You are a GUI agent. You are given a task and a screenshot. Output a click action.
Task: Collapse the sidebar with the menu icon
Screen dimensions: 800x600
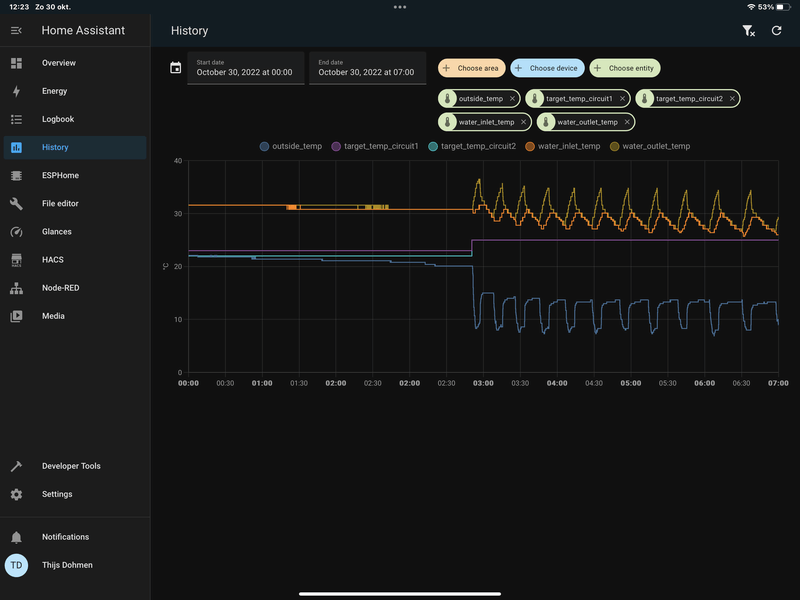[x=16, y=31]
